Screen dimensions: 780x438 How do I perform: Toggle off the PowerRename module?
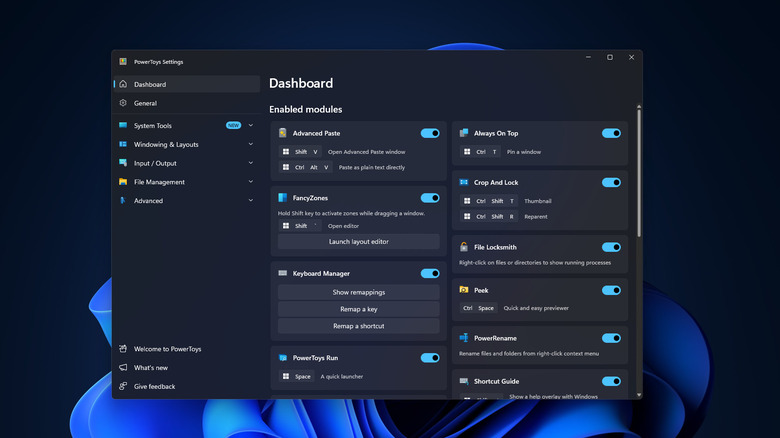coord(611,338)
